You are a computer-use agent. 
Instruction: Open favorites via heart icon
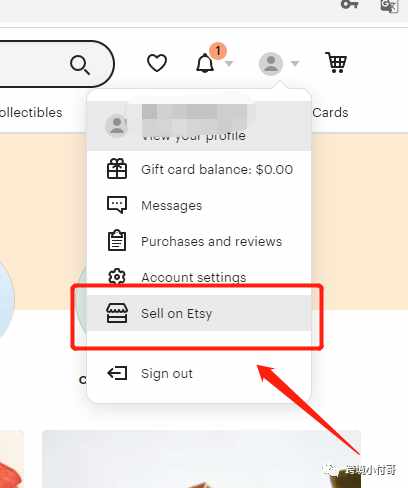coord(157,63)
